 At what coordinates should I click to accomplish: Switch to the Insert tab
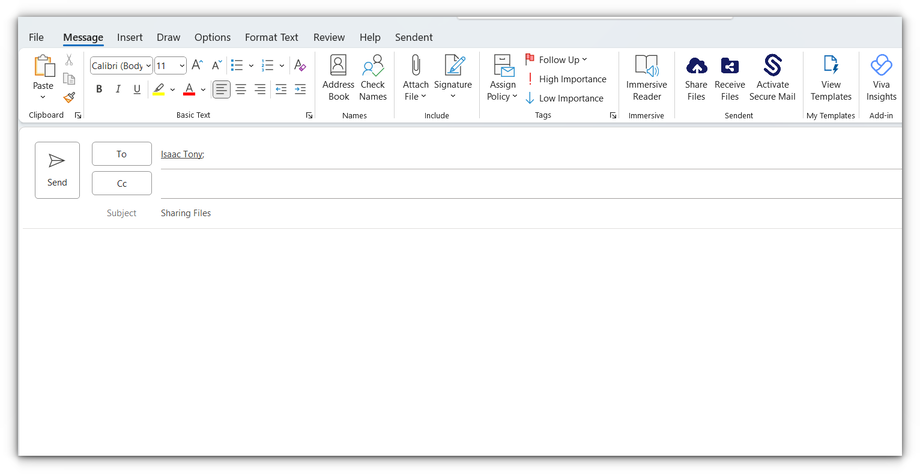coord(129,37)
